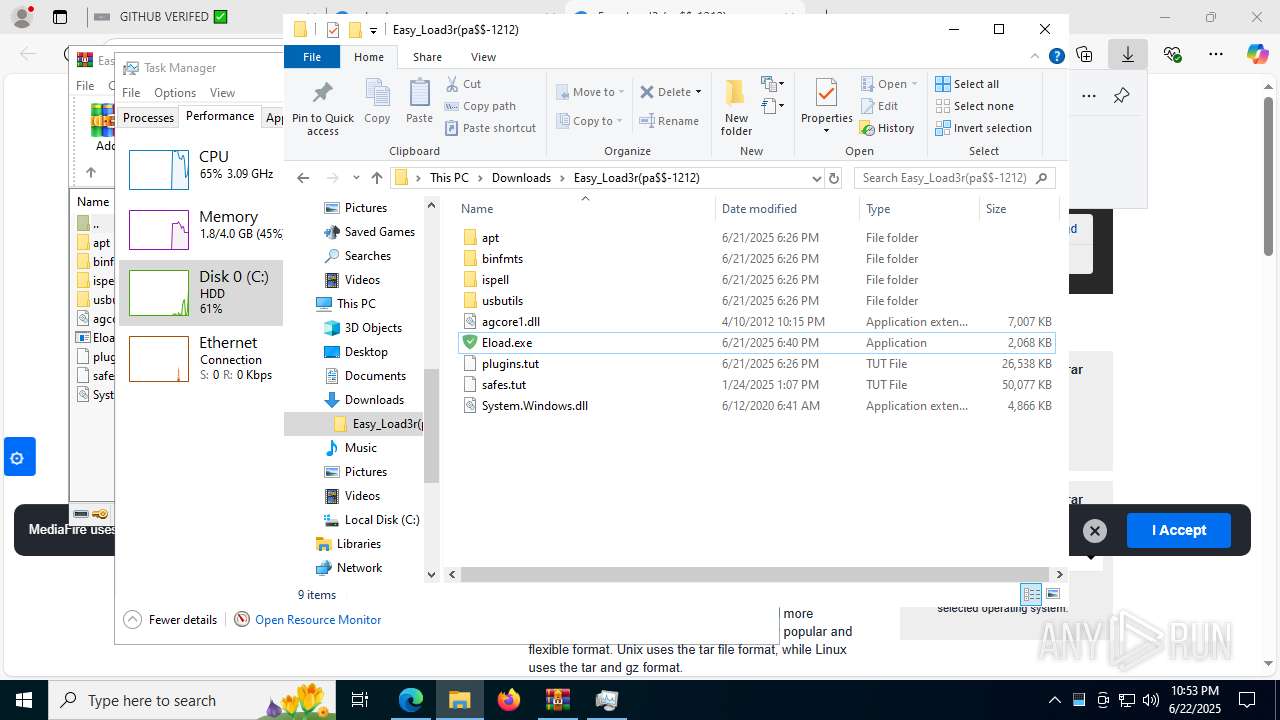Click the Explorer Help question icon
Image resolution: width=1280 pixels, height=720 pixels.
[1056, 57]
